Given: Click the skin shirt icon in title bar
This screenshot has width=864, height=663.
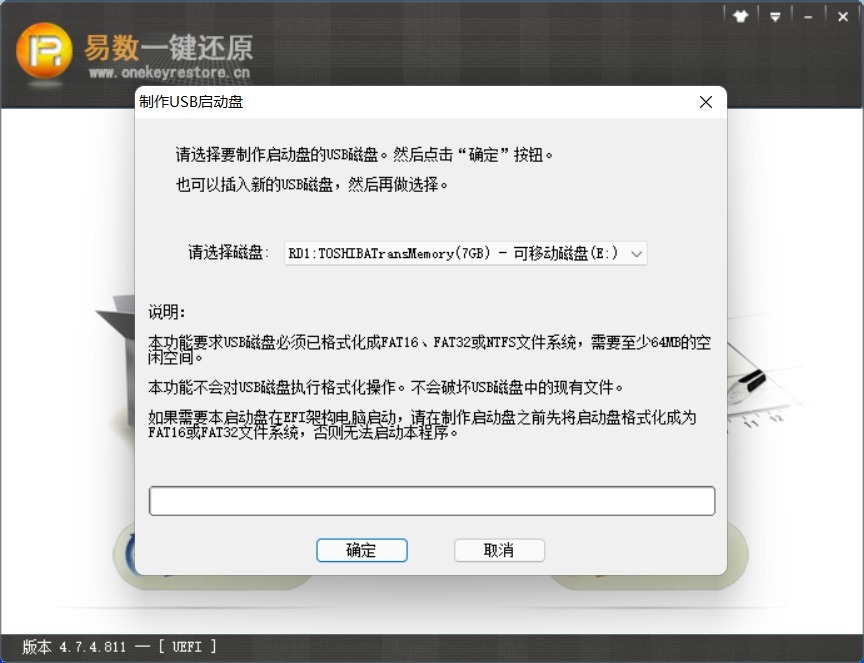Looking at the screenshot, I should [x=741, y=17].
